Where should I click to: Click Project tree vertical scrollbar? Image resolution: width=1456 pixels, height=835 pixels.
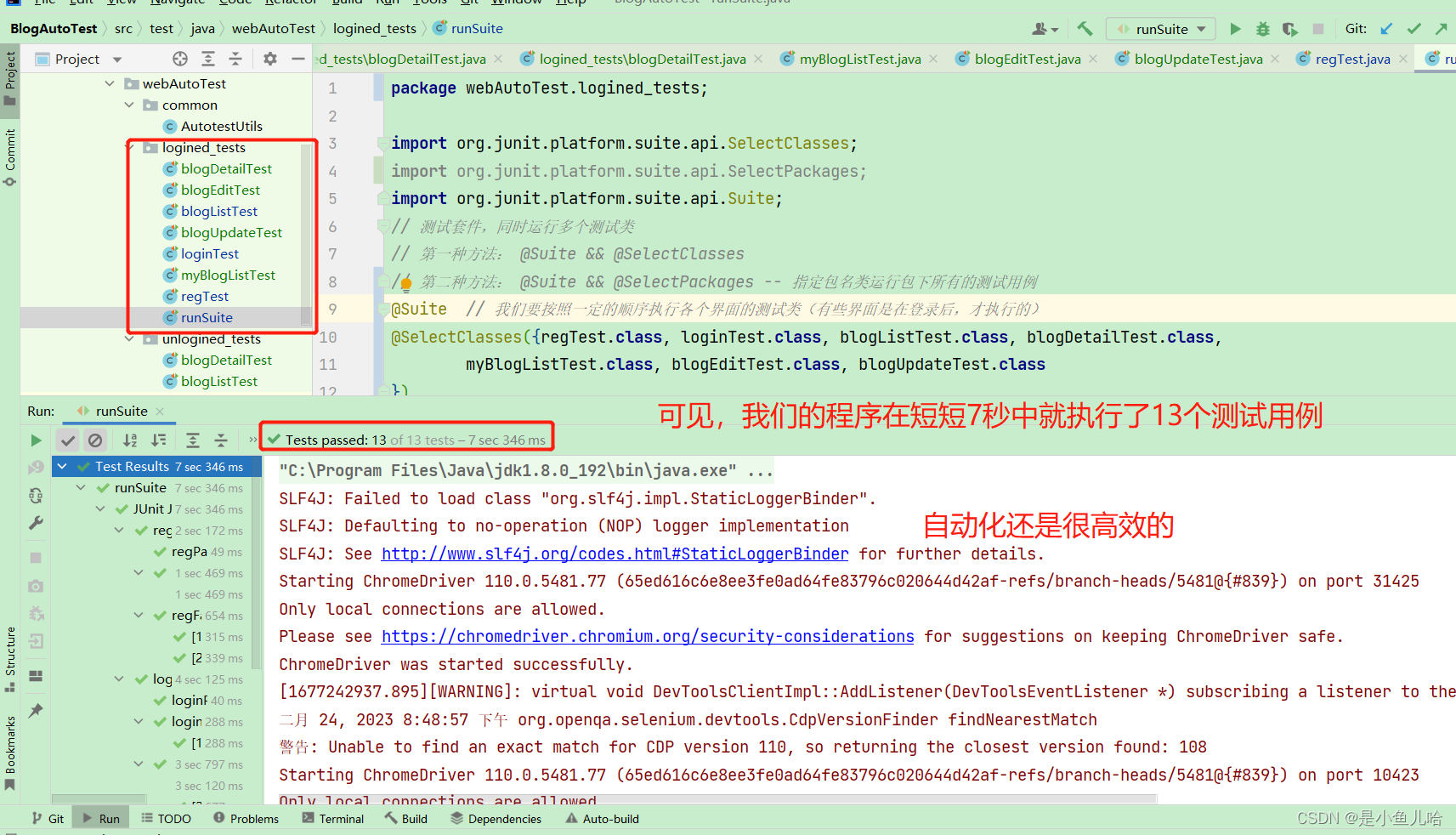tap(306, 234)
